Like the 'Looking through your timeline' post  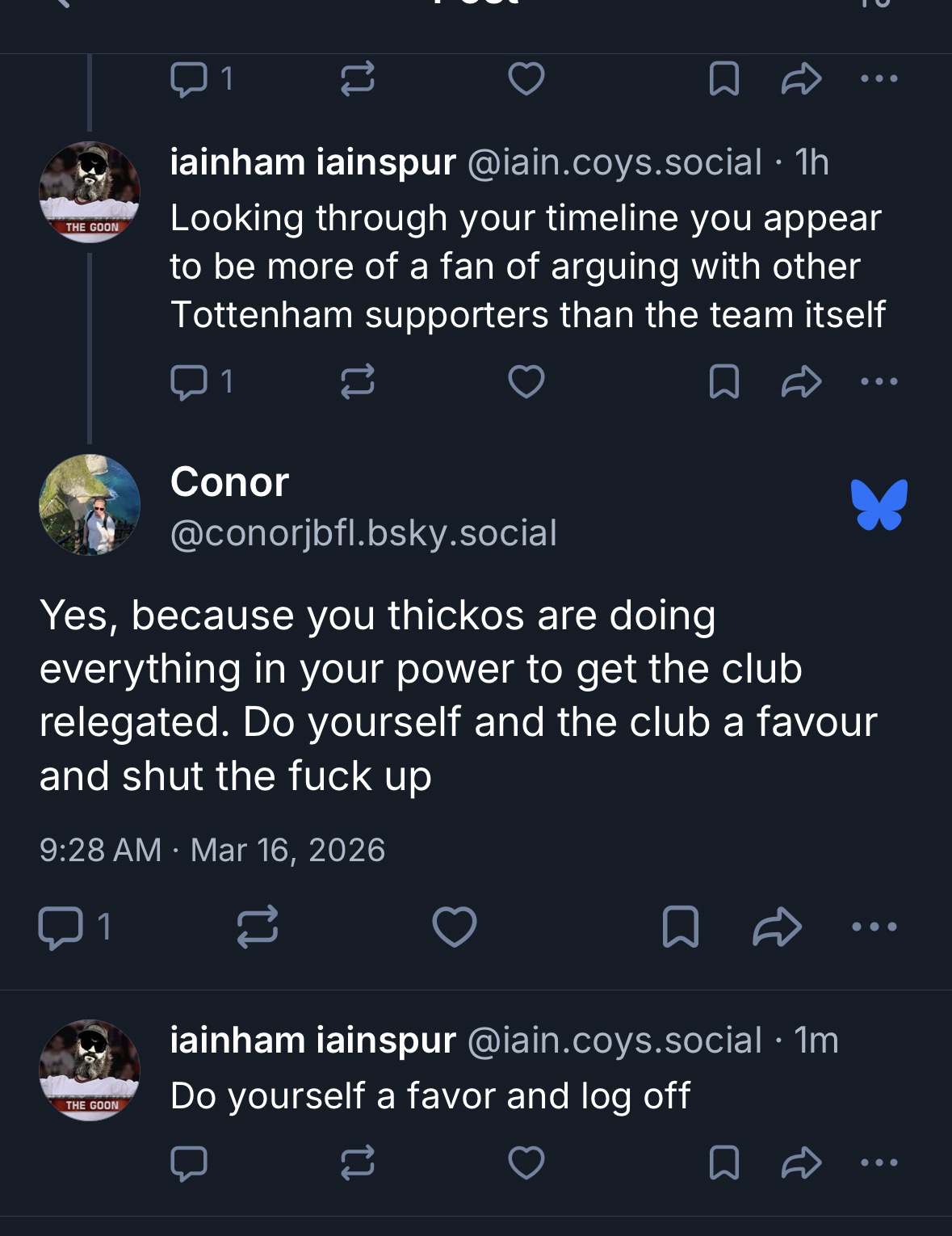[x=526, y=381]
